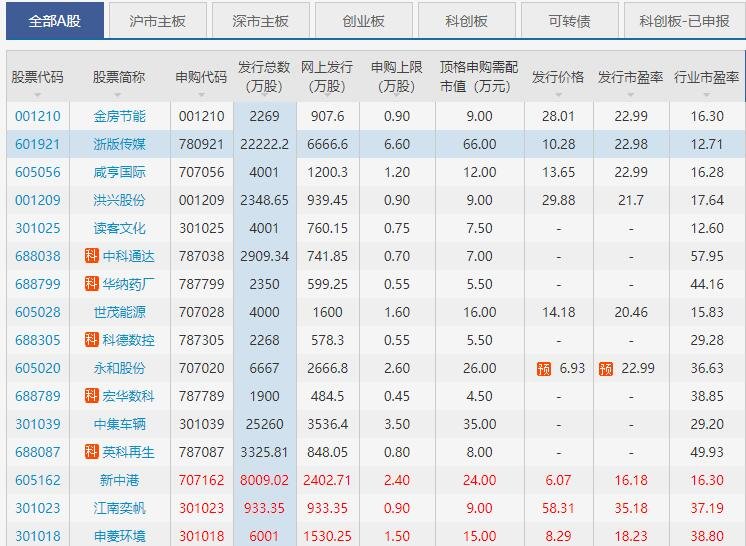Open stock code link 688305
This screenshot has width=746, height=546.
click(38, 341)
